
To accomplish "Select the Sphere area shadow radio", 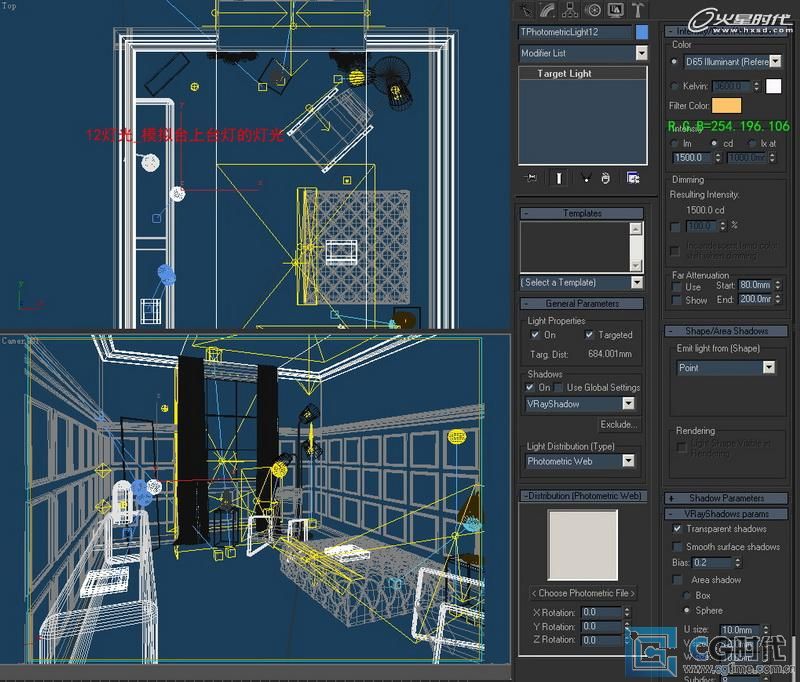I will (687, 610).
